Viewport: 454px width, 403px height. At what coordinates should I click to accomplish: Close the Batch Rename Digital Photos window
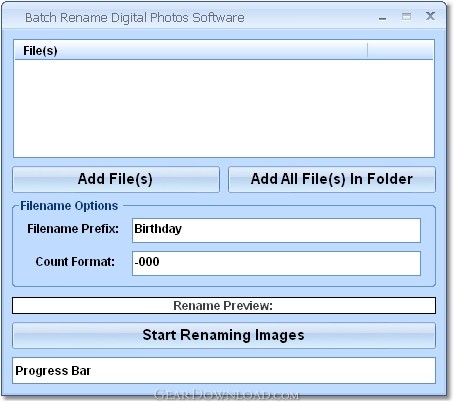pyautogui.click(x=430, y=16)
